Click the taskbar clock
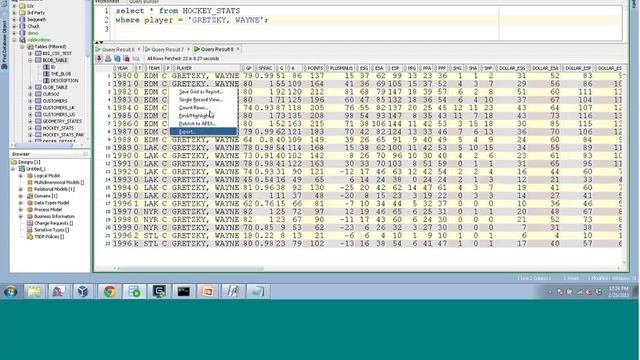The height and width of the screenshot is (360, 640). (618, 291)
